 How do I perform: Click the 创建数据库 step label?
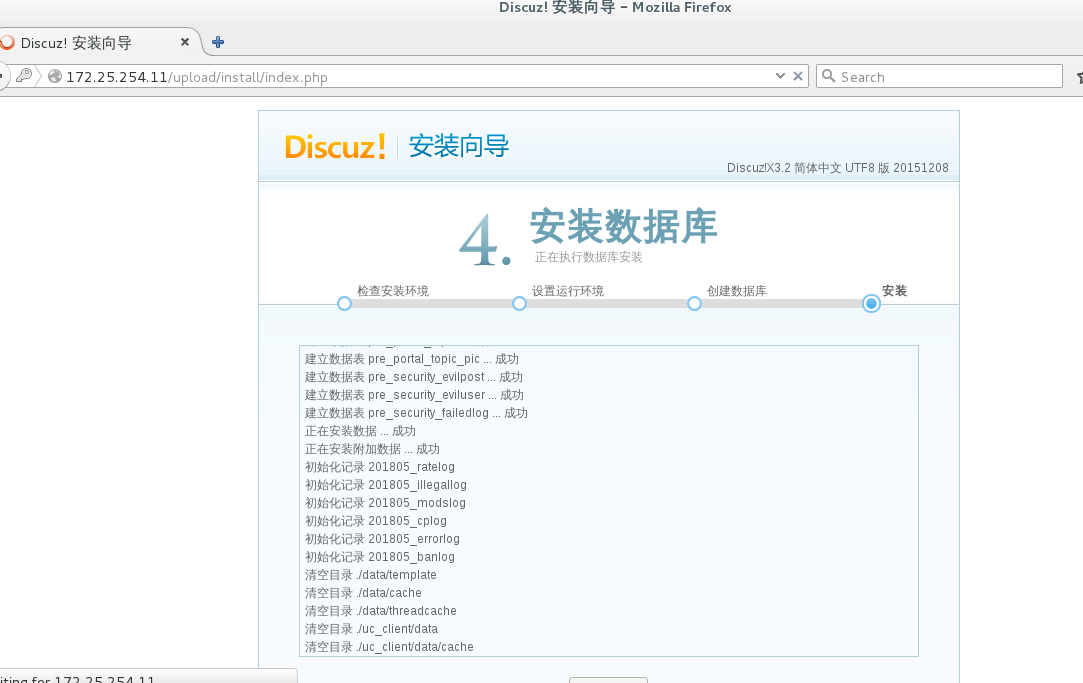736,291
